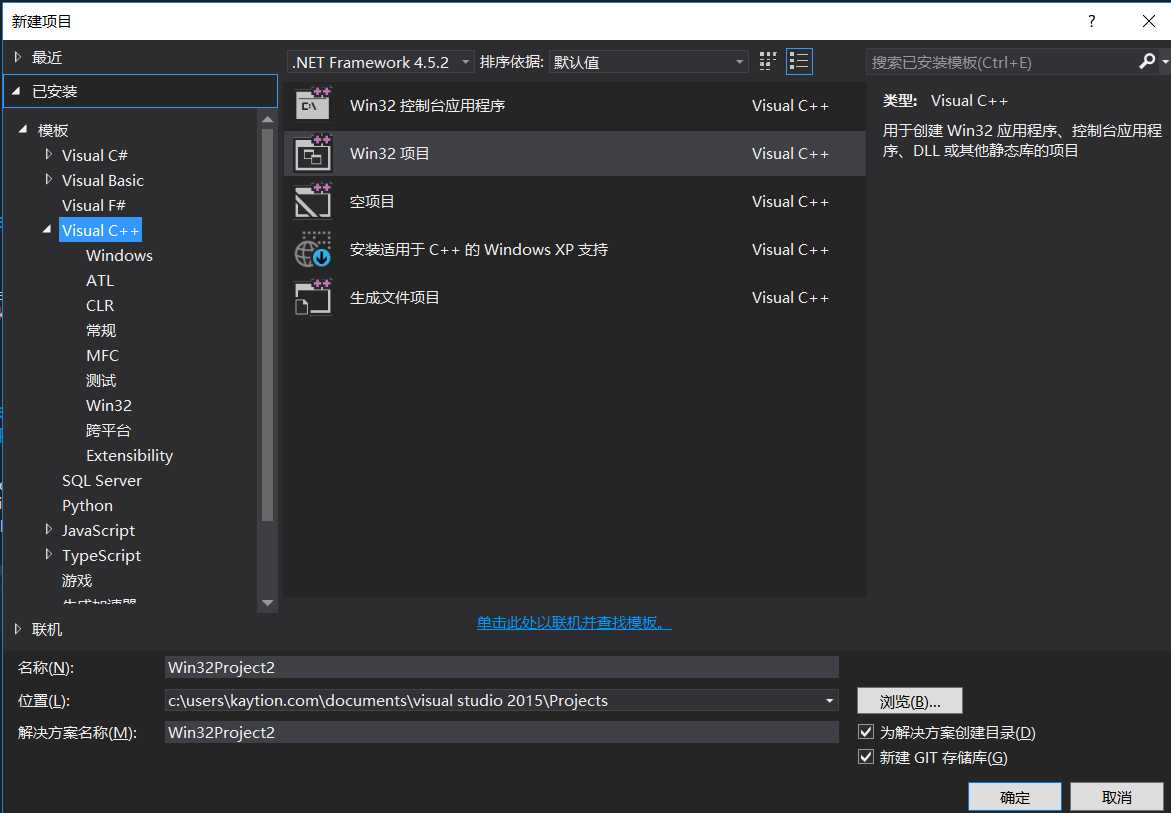Viewport: 1171px width, 813px height.
Task: Collapse the Visual C++ node arrow
Action: pos(48,230)
